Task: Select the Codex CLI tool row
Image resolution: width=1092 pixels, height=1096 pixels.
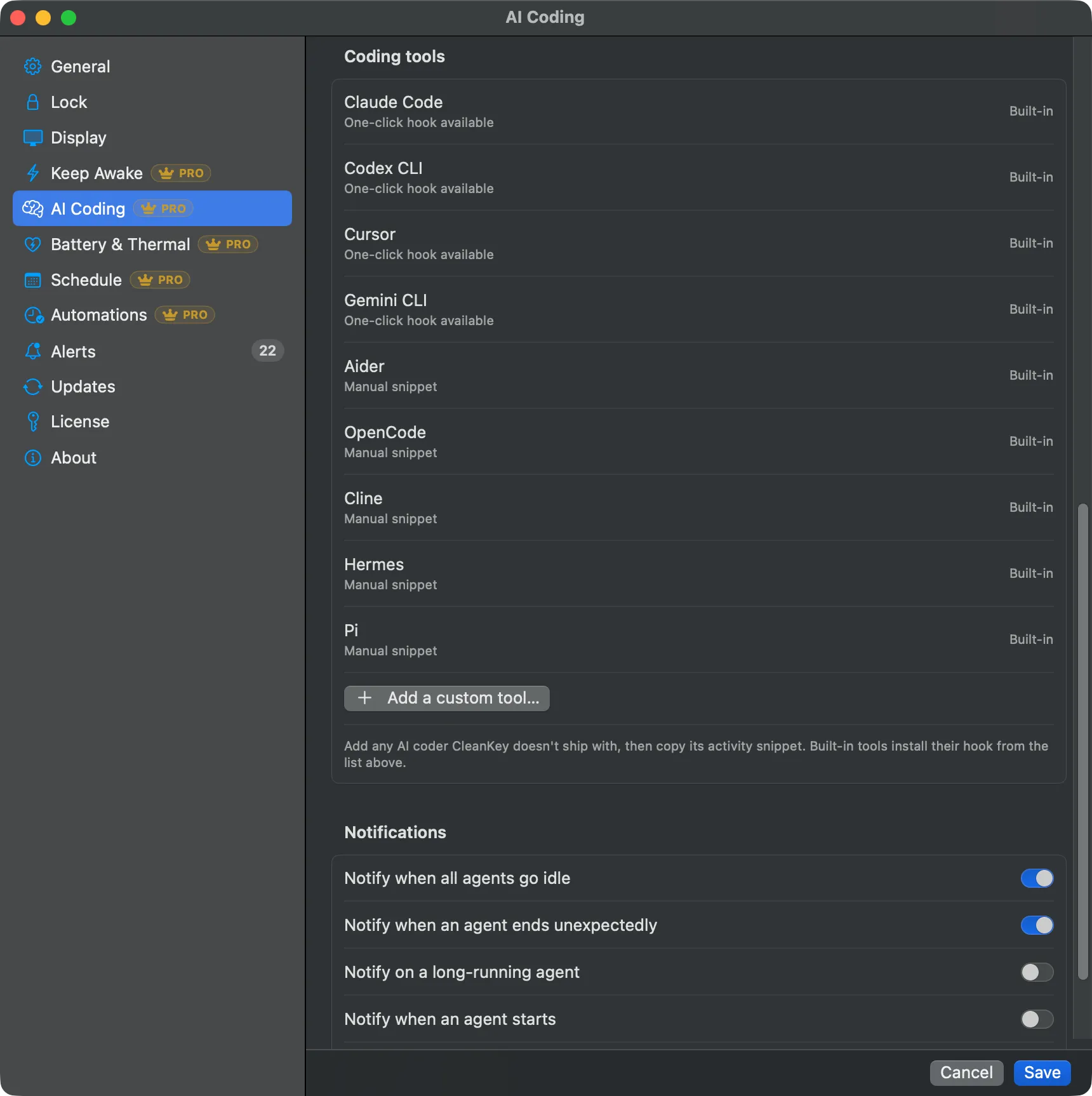Action: (x=698, y=177)
